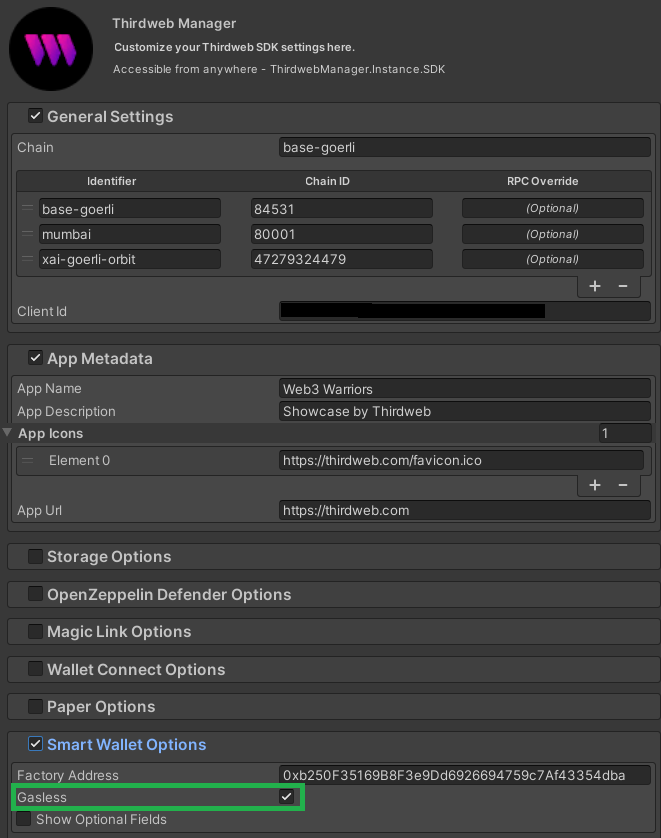Grab the mumbai row reorder handle
The width and height of the screenshot is (661, 838).
click(x=27, y=234)
